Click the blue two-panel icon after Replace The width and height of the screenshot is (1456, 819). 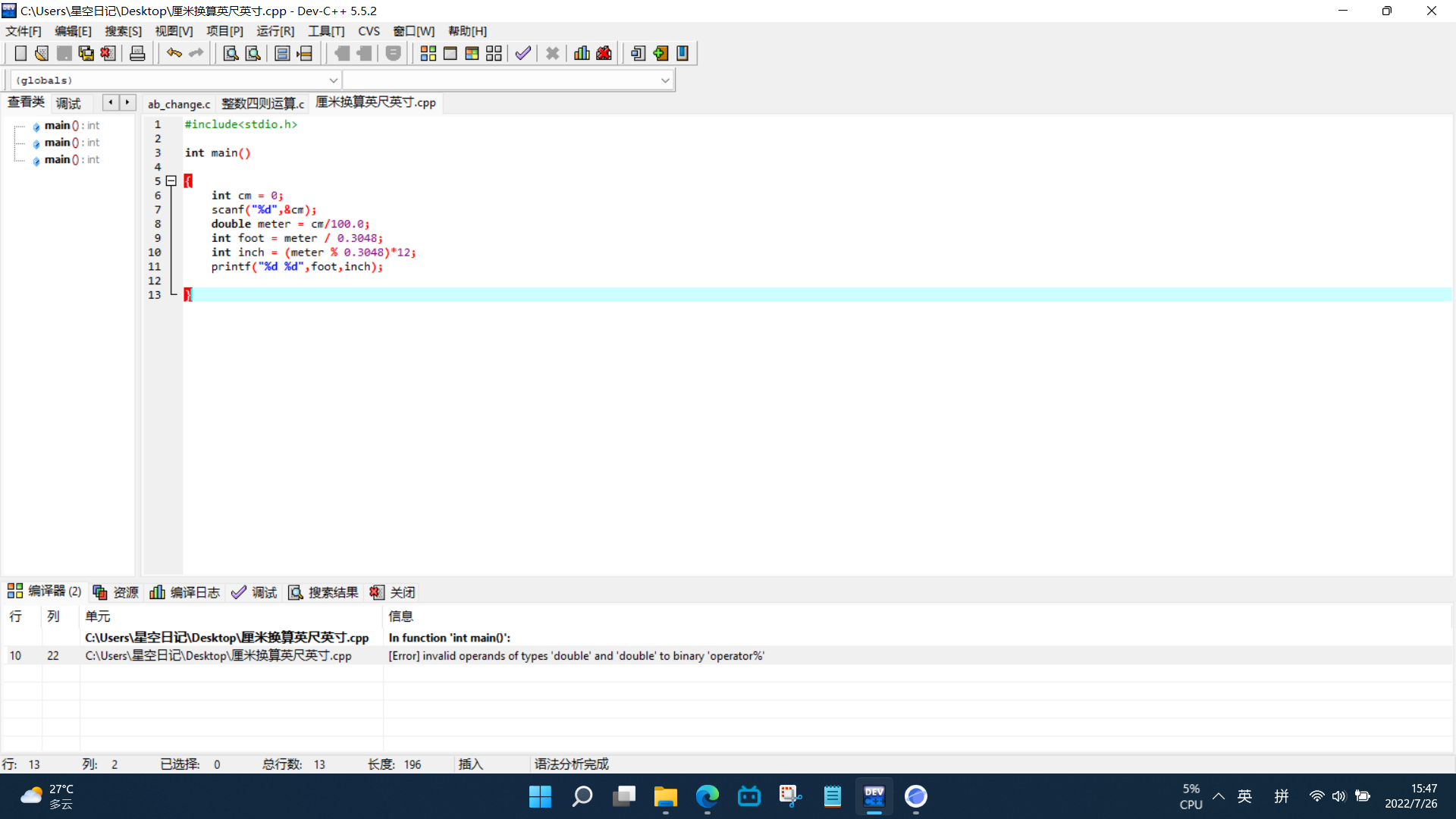pyautogui.click(x=282, y=53)
